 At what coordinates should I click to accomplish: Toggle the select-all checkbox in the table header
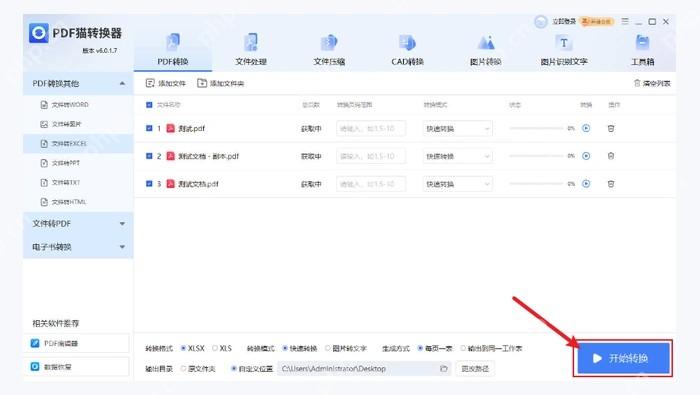(149, 105)
